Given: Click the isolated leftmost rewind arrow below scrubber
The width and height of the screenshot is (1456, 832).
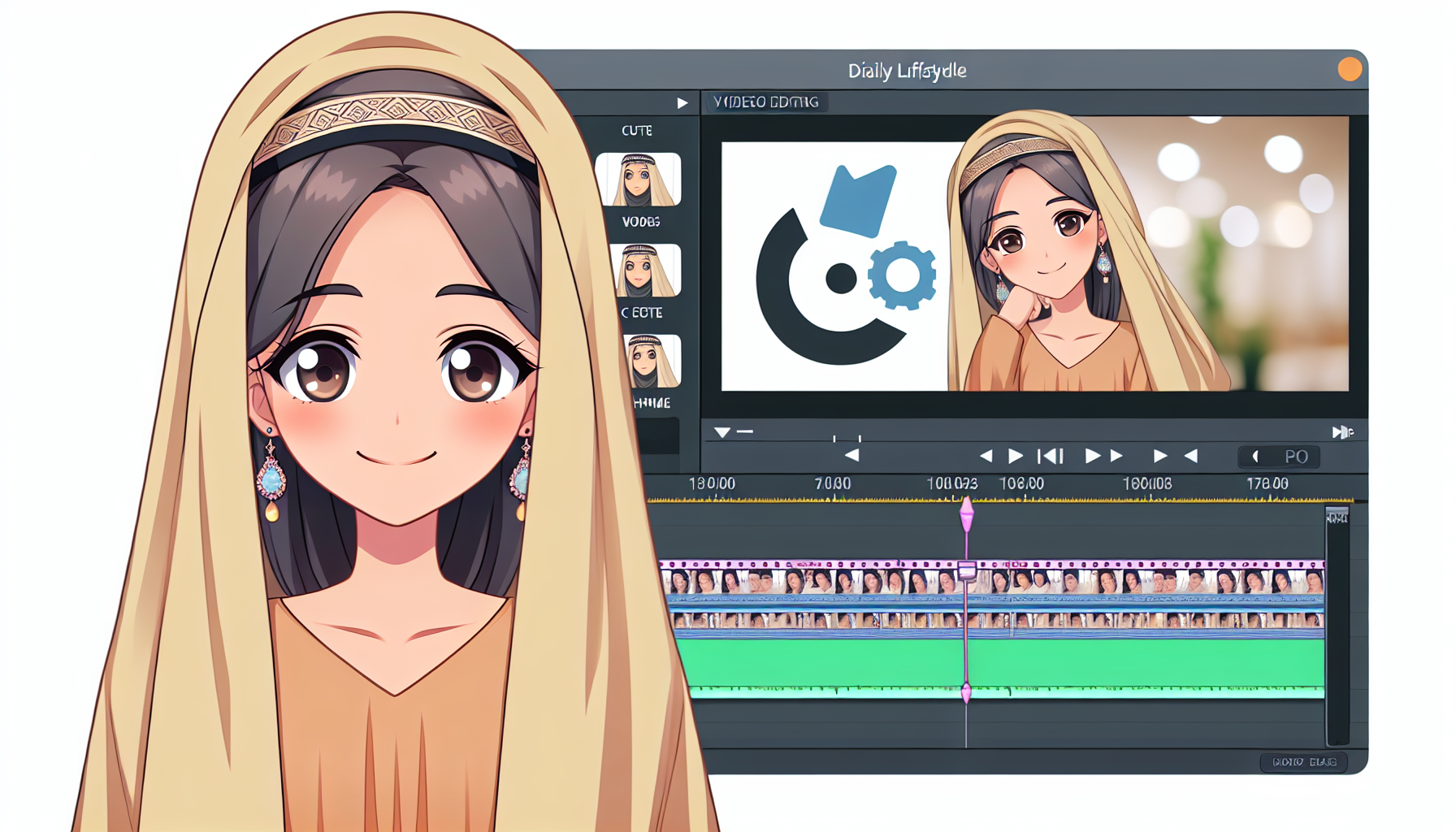Looking at the screenshot, I should tap(851, 456).
